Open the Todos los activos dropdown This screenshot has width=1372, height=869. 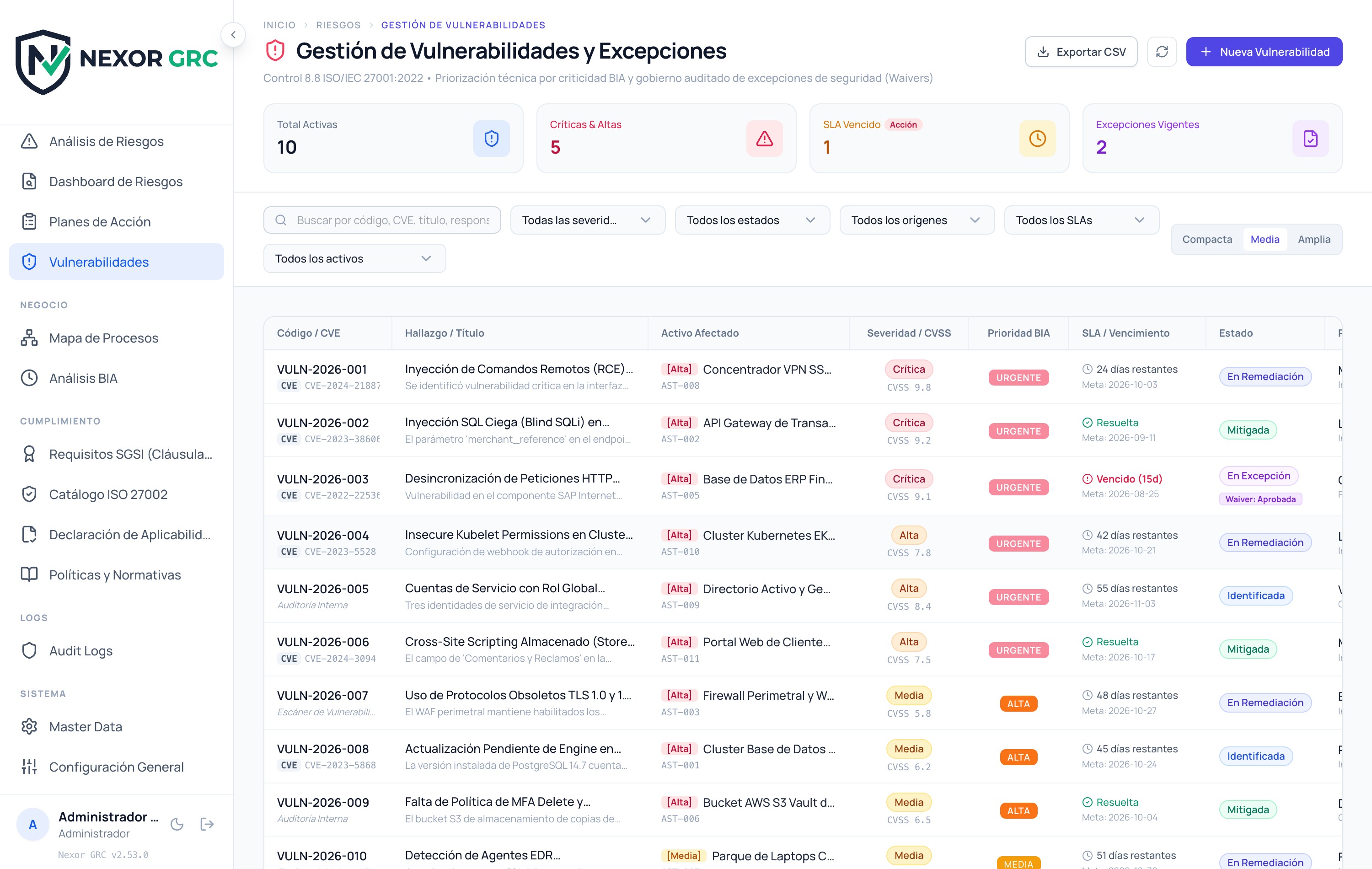tap(354, 259)
